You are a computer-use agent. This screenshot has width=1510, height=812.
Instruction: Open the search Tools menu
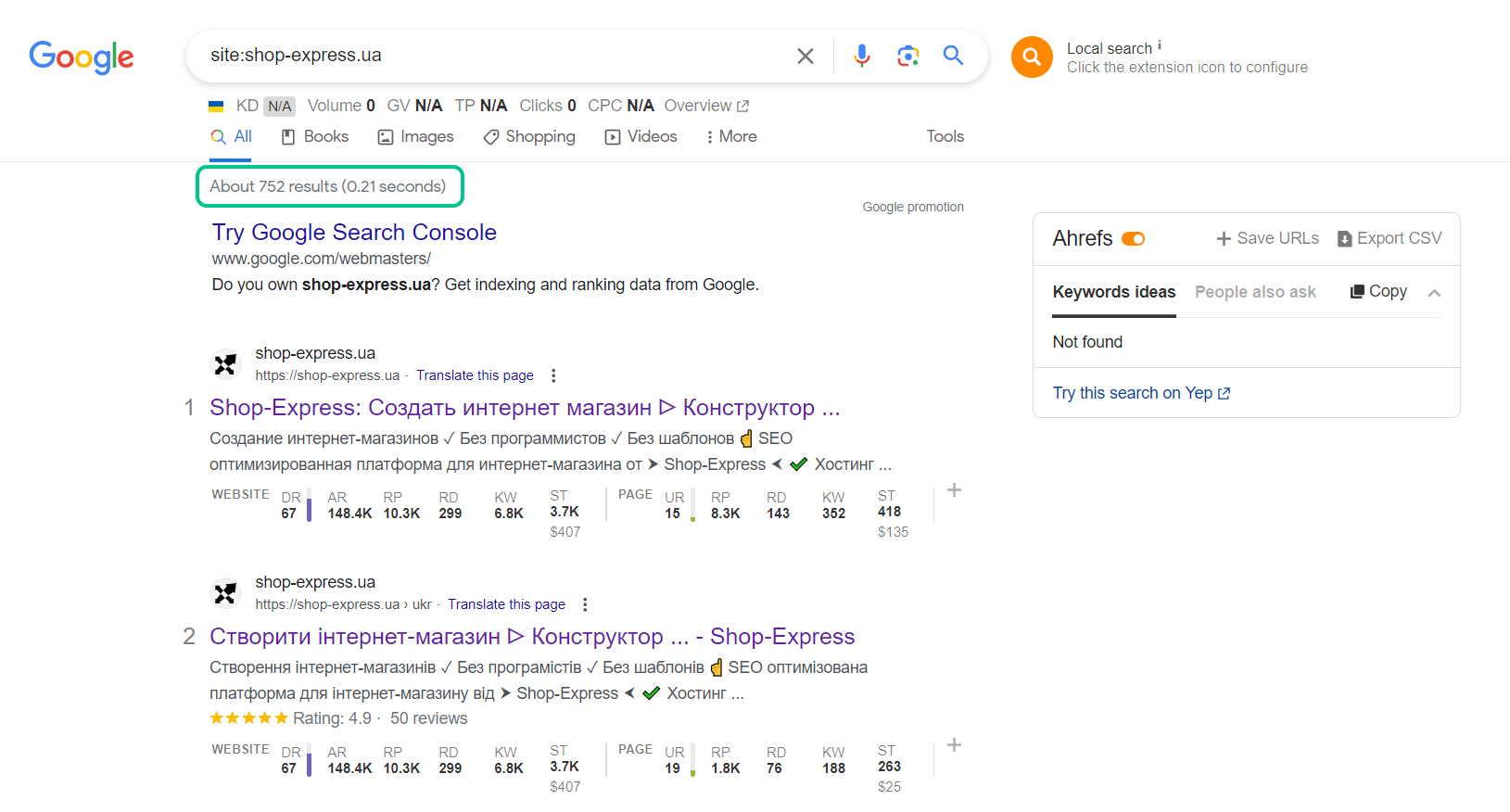pos(945,136)
